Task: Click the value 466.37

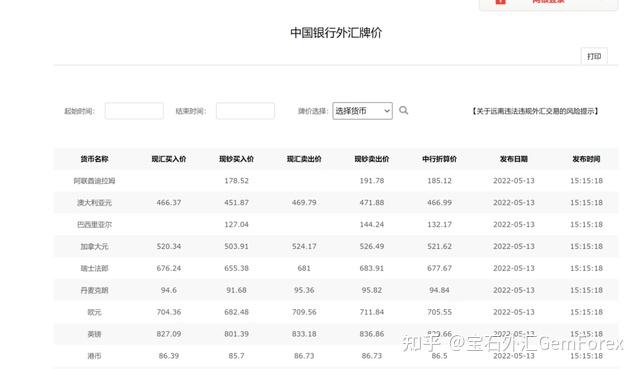Action: [x=169, y=202]
